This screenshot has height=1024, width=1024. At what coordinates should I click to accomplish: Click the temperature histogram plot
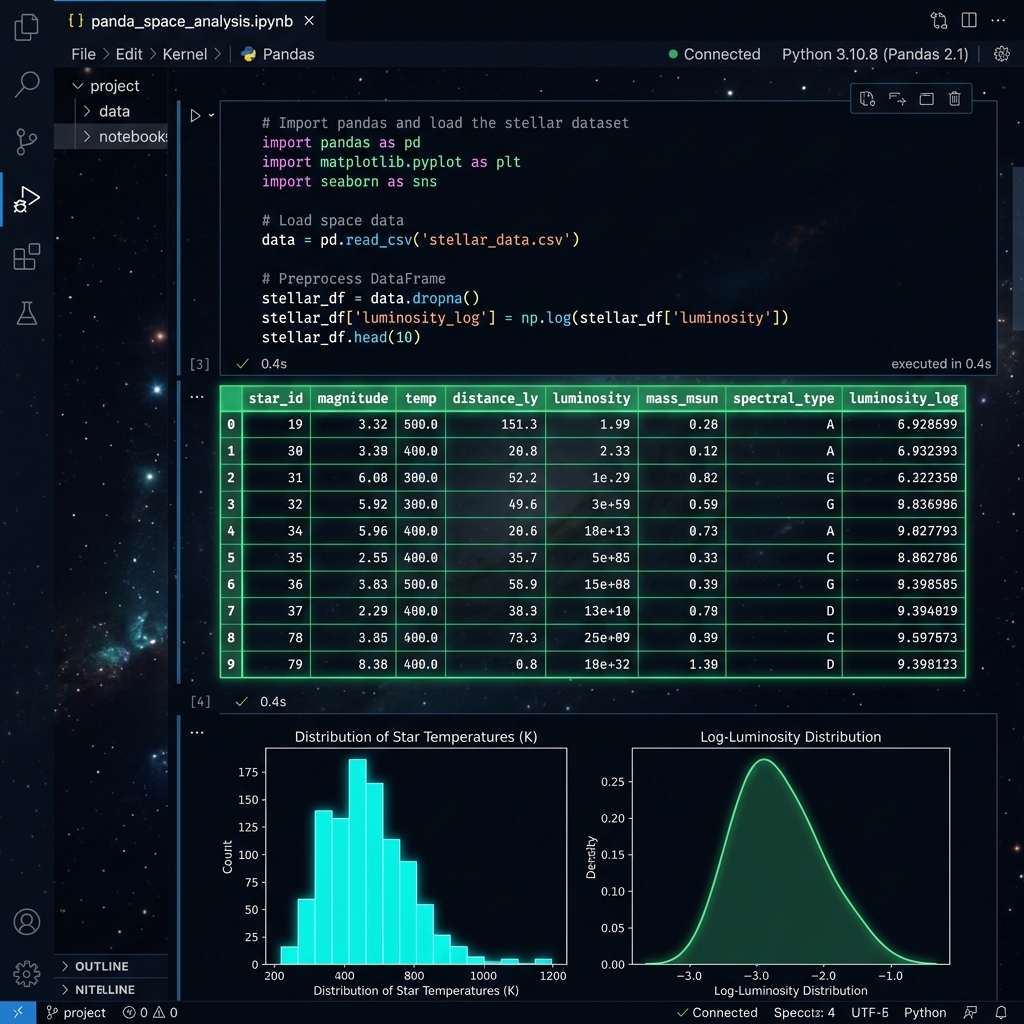click(416, 856)
